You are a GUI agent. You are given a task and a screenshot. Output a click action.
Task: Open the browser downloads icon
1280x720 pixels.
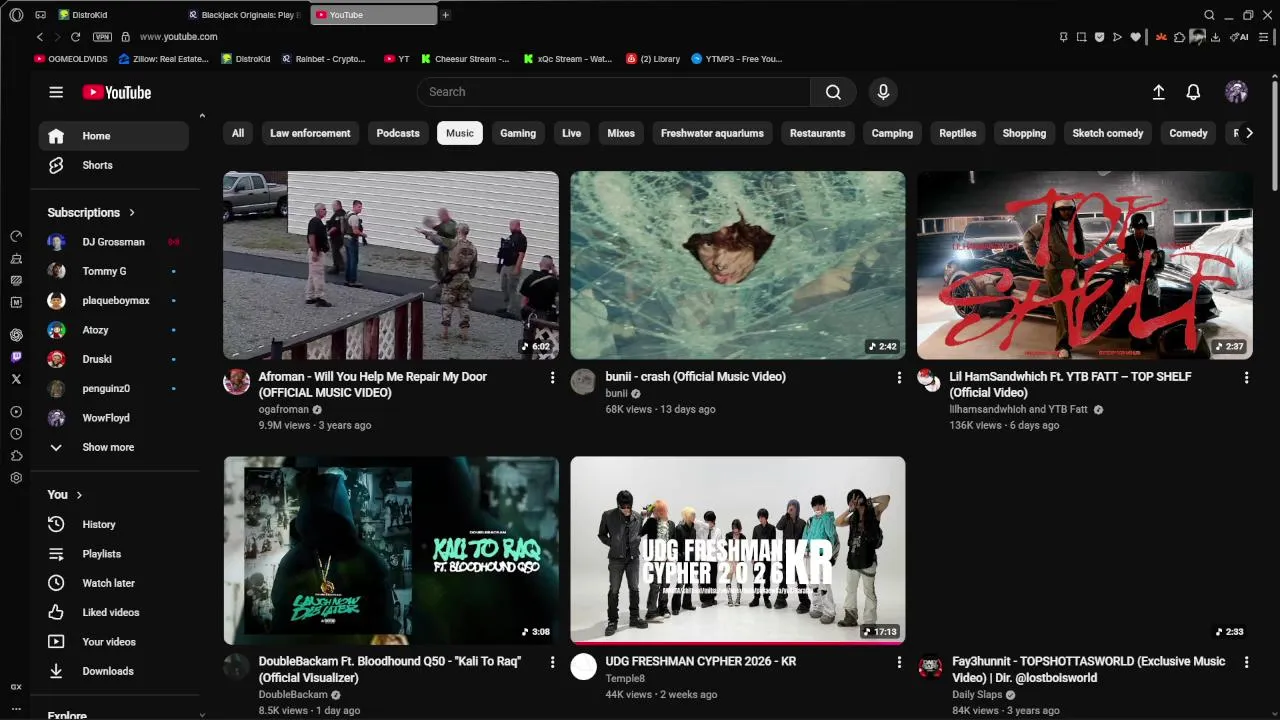click(1215, 37)
